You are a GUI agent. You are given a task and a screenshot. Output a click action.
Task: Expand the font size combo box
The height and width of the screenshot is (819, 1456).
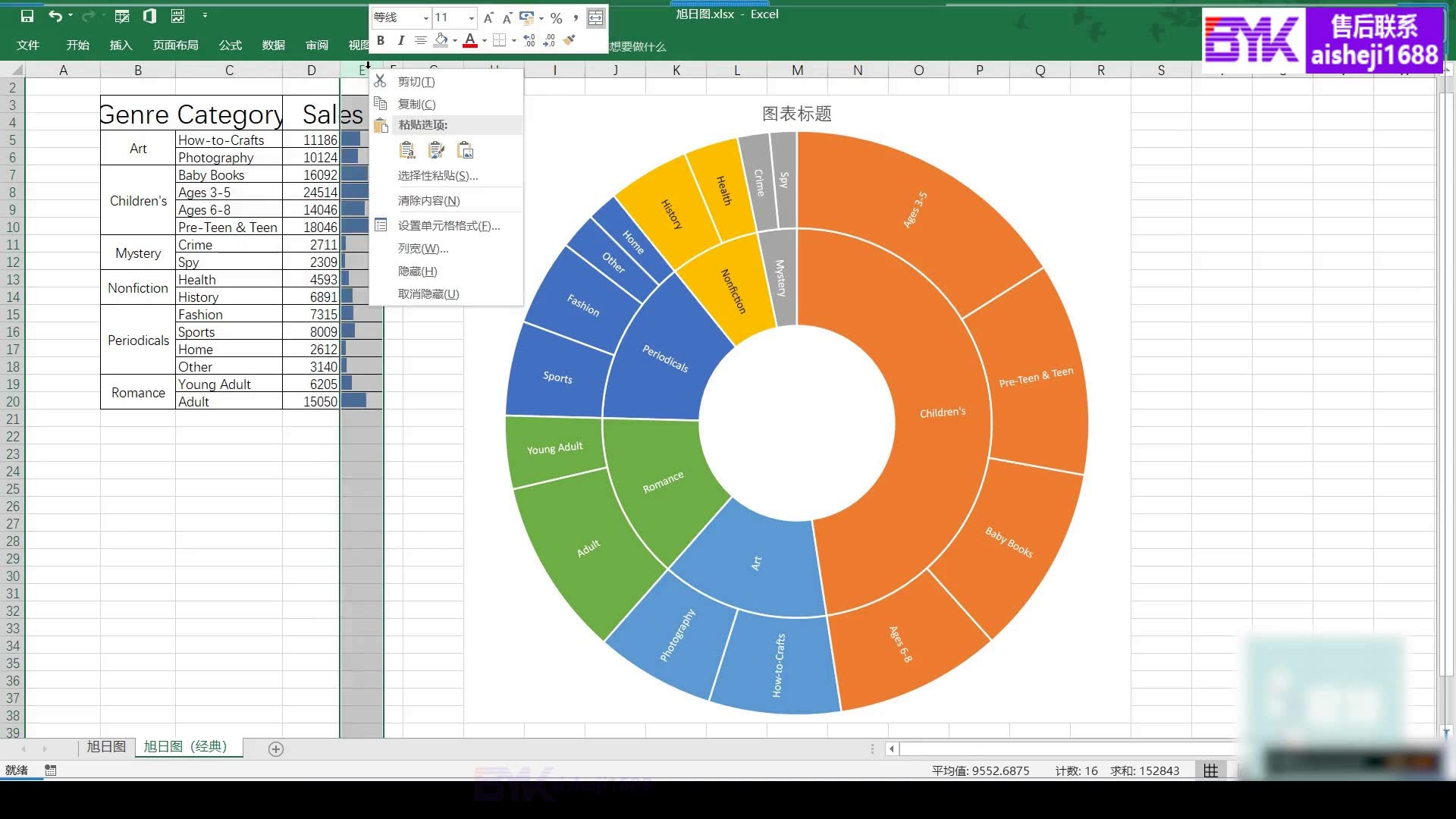[x=472, y=18]
